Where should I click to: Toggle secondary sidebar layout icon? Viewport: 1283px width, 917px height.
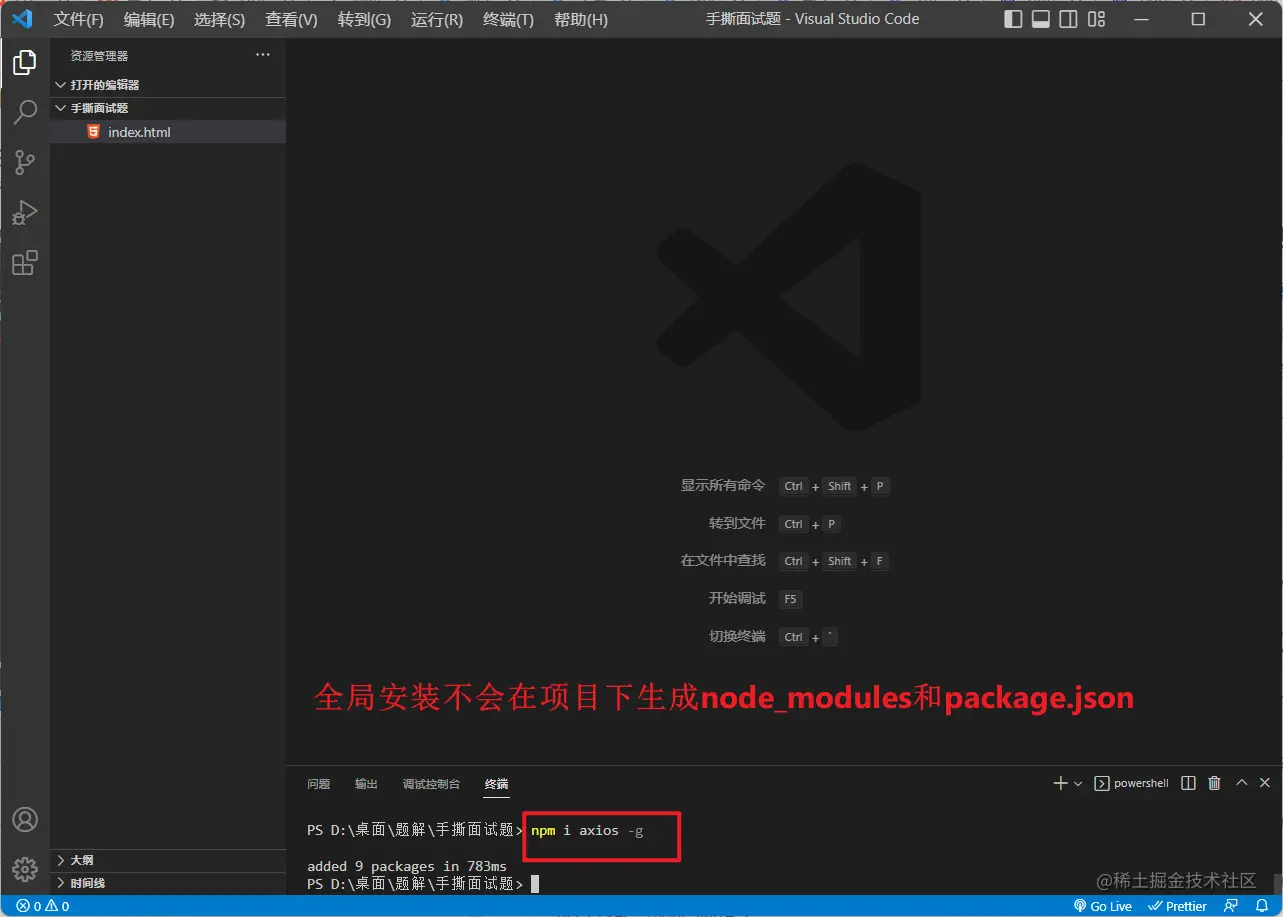1068,19
